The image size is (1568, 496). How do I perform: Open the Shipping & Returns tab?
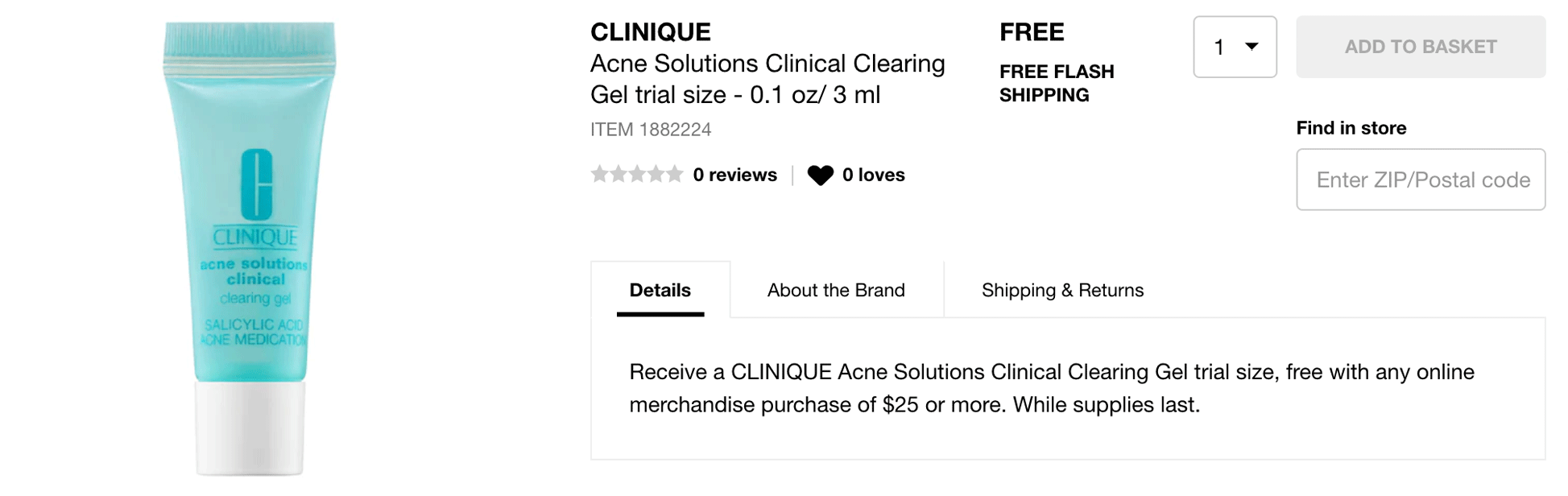pos(1062,290)
